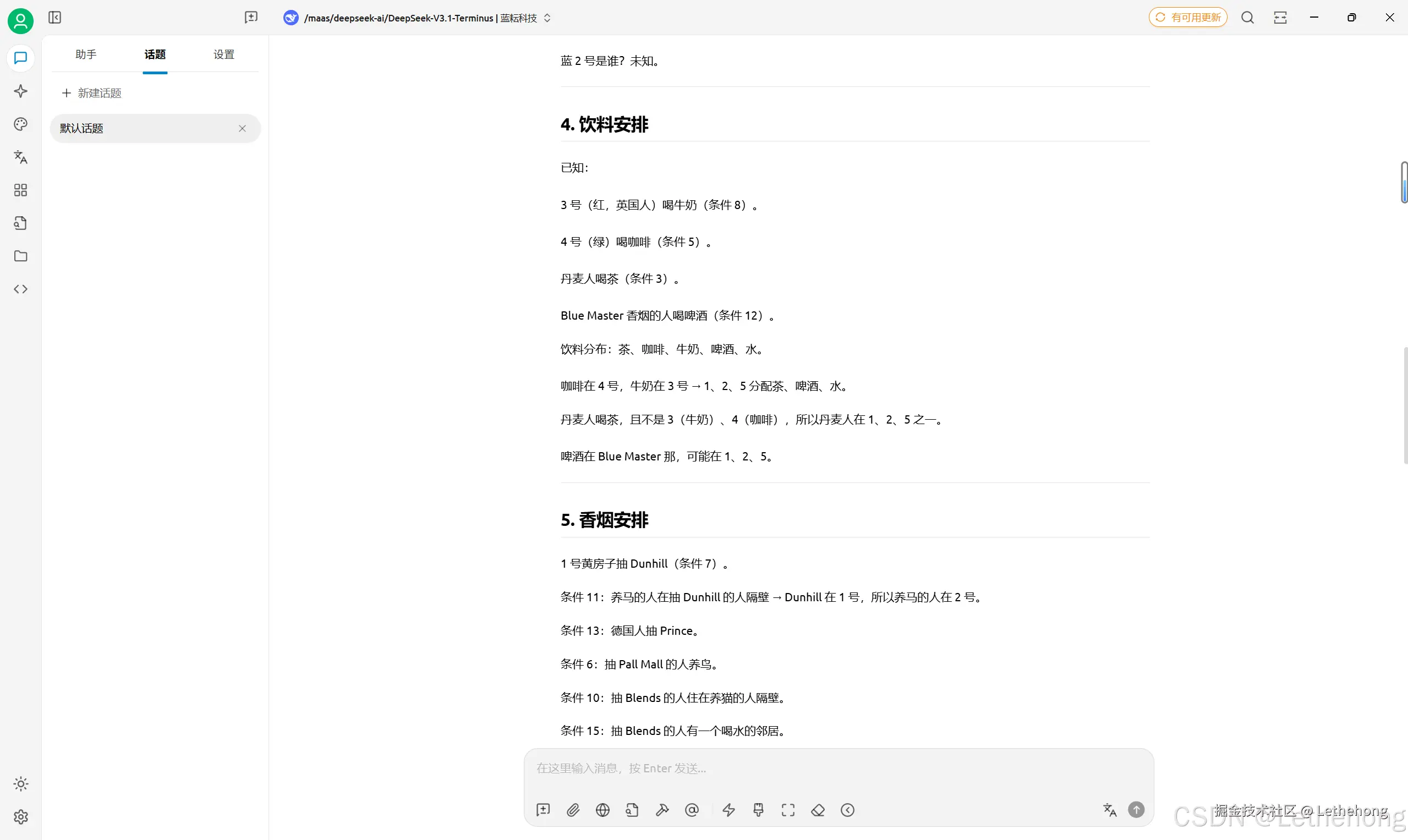Screen dimensions: 1408x840
Task: Create a new topic with 新建话题
Action: [91, 93]
